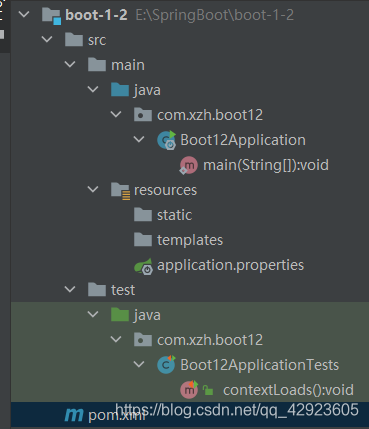Click the green lock visibility icon on contextLoads
The image size is (369, 429).
pyautogui.click(x=208, y=390)
